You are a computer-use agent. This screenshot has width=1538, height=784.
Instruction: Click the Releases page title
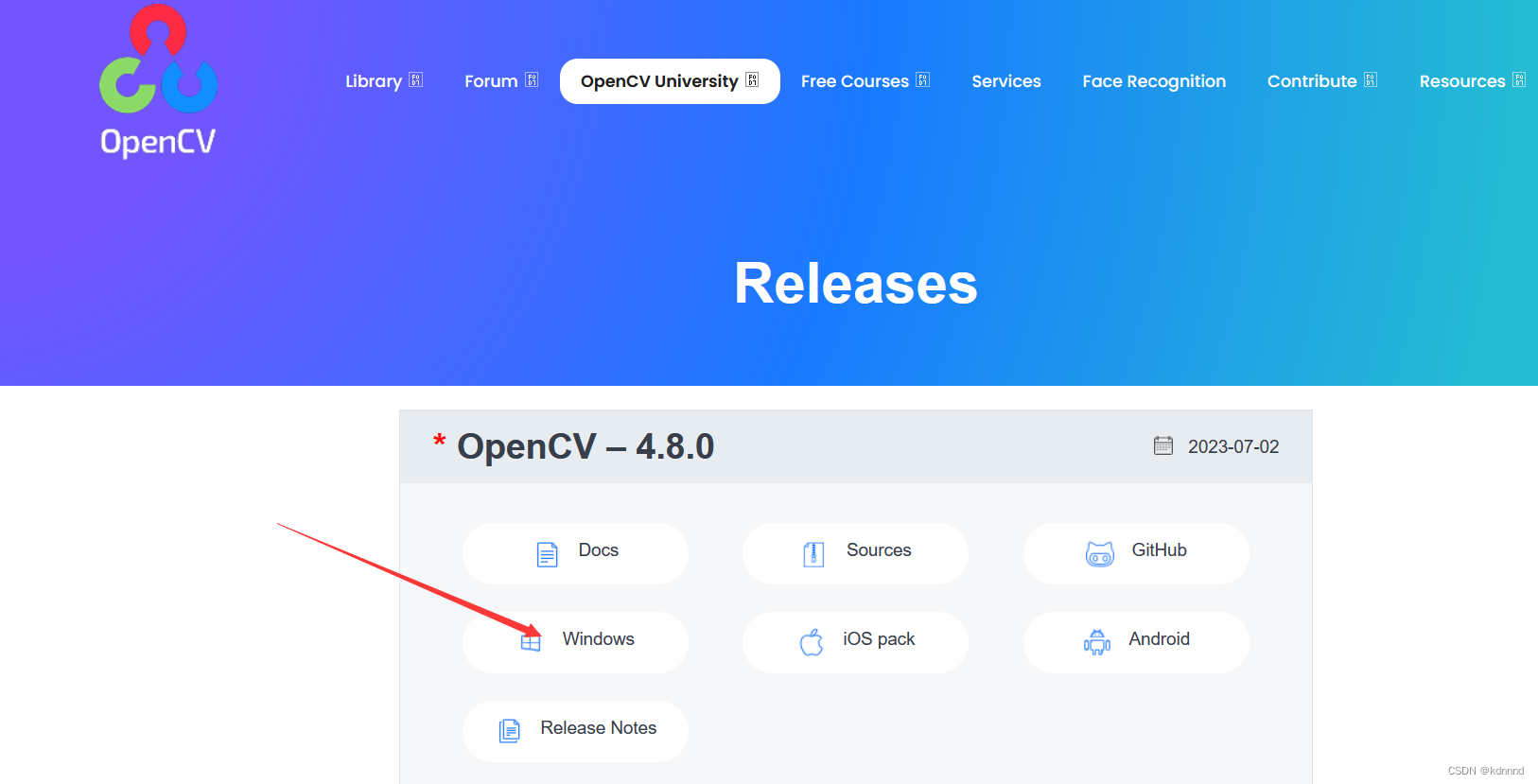(x=856, y=283)
